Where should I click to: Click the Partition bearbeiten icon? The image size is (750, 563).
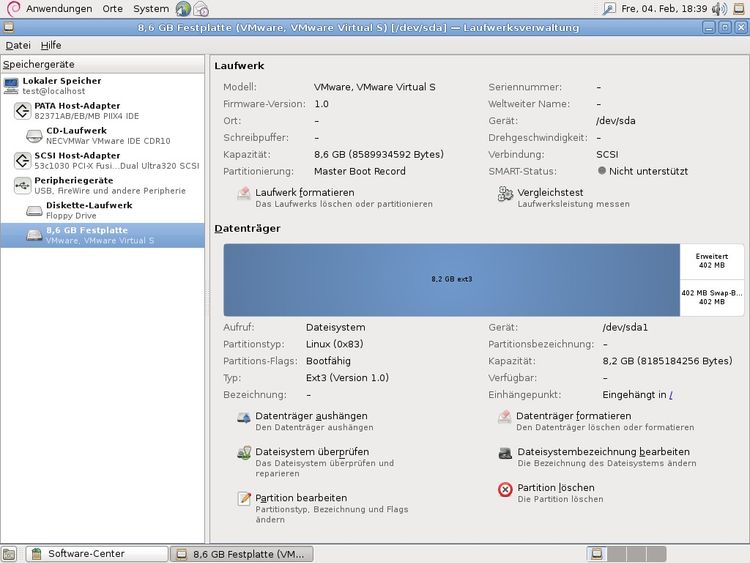244,499
